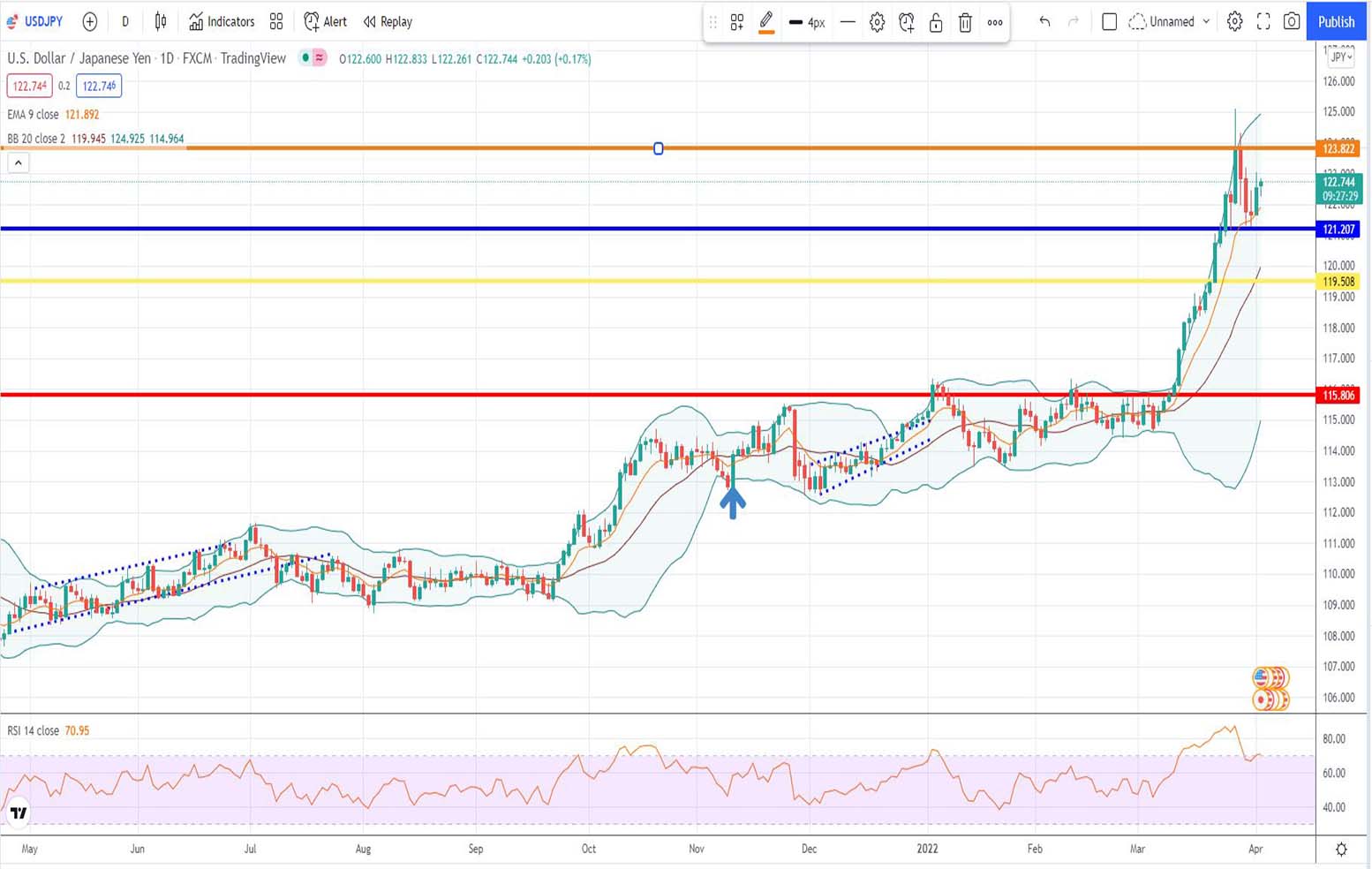Toggle the lock on selected drawing

[x=936, y=23]
